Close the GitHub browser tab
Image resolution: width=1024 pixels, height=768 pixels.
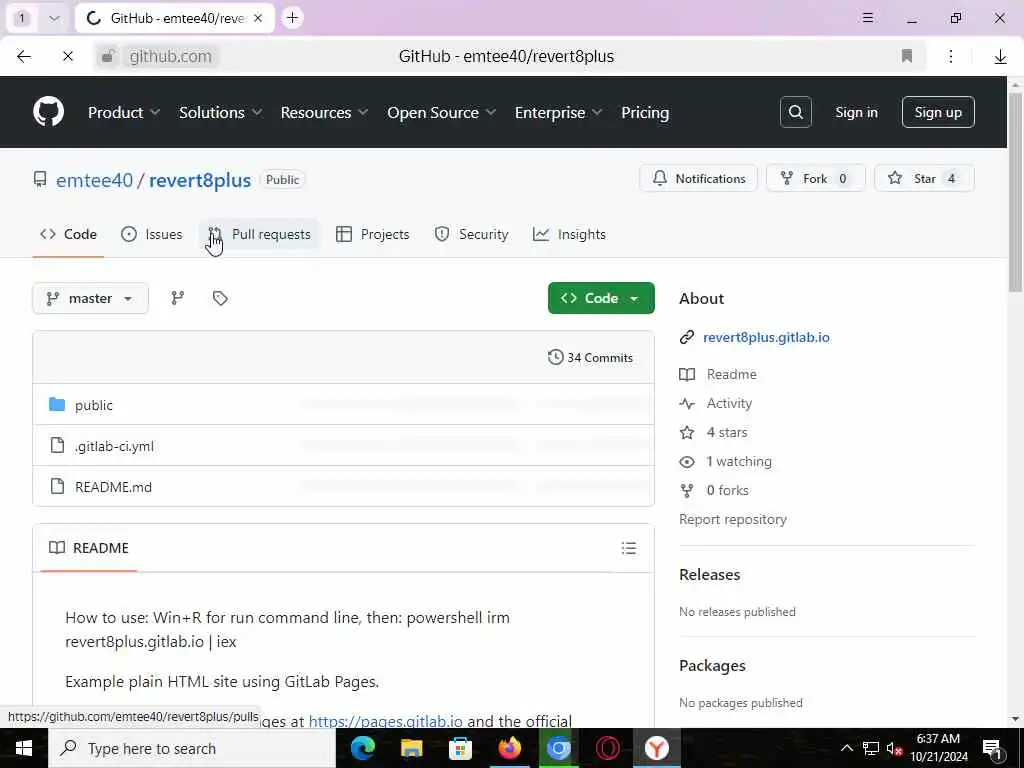pyautogui.click(x=258, y=18)
